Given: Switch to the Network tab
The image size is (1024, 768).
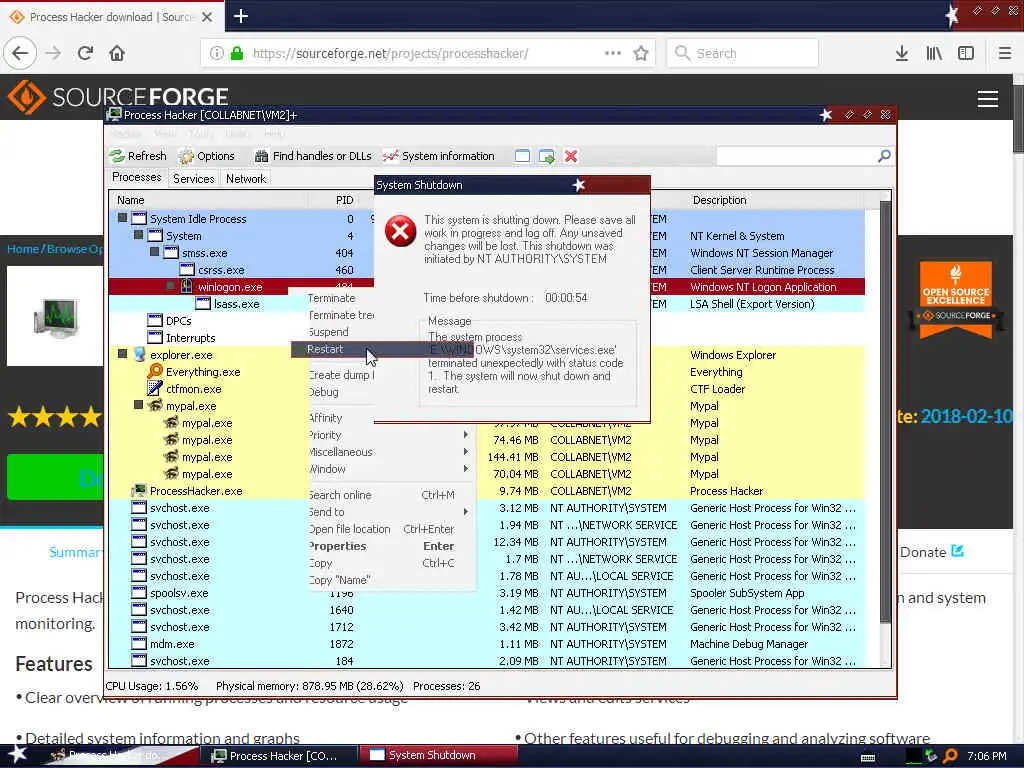Looking at the screenshot, I should (246, 178).
